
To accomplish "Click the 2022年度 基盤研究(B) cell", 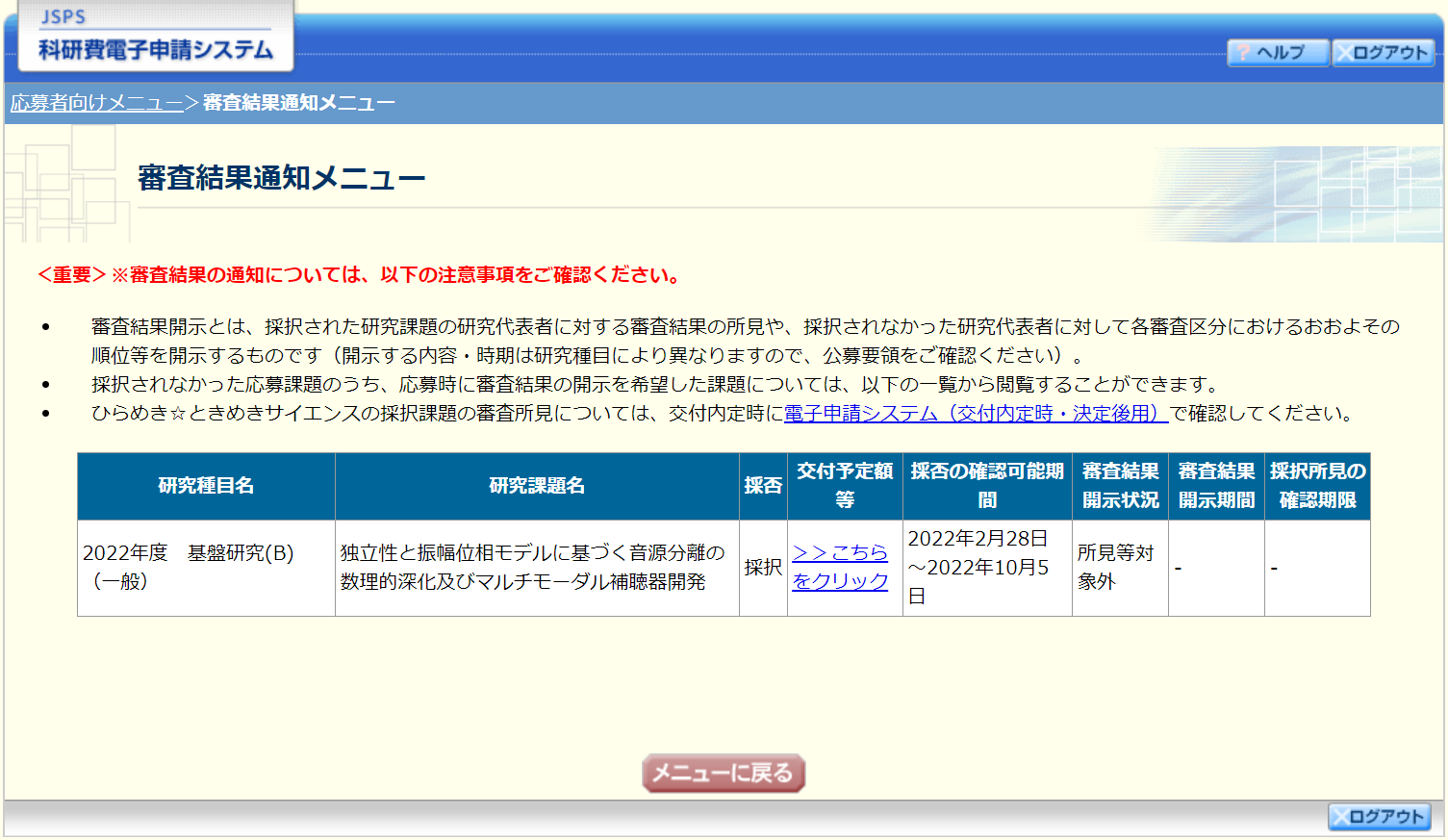I will click(x=206, y=568).
